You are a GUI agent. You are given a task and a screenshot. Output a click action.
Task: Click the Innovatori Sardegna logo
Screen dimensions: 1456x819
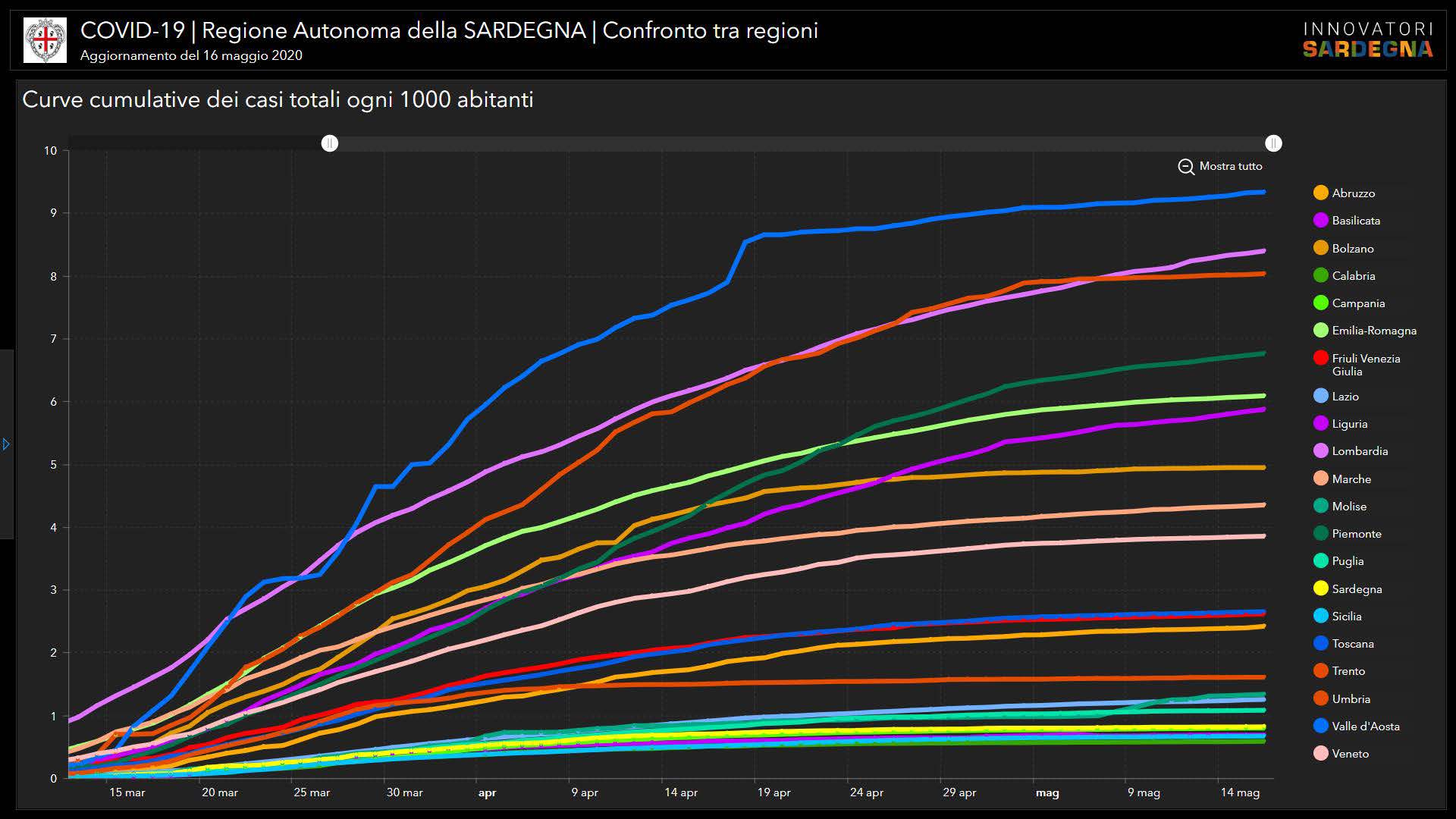click(x=1367, y=40)
